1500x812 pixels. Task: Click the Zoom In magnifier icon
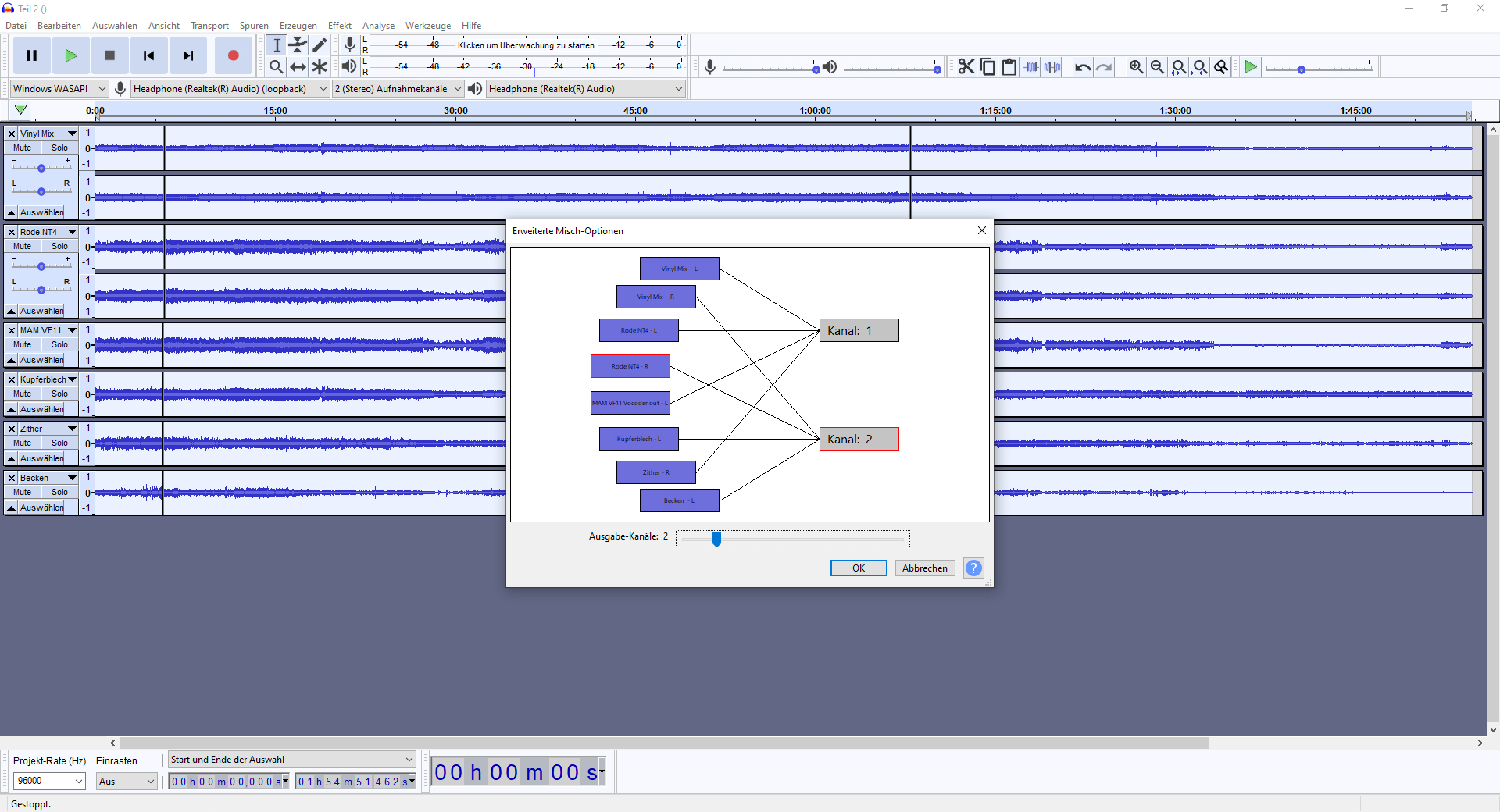[1136, 67]
